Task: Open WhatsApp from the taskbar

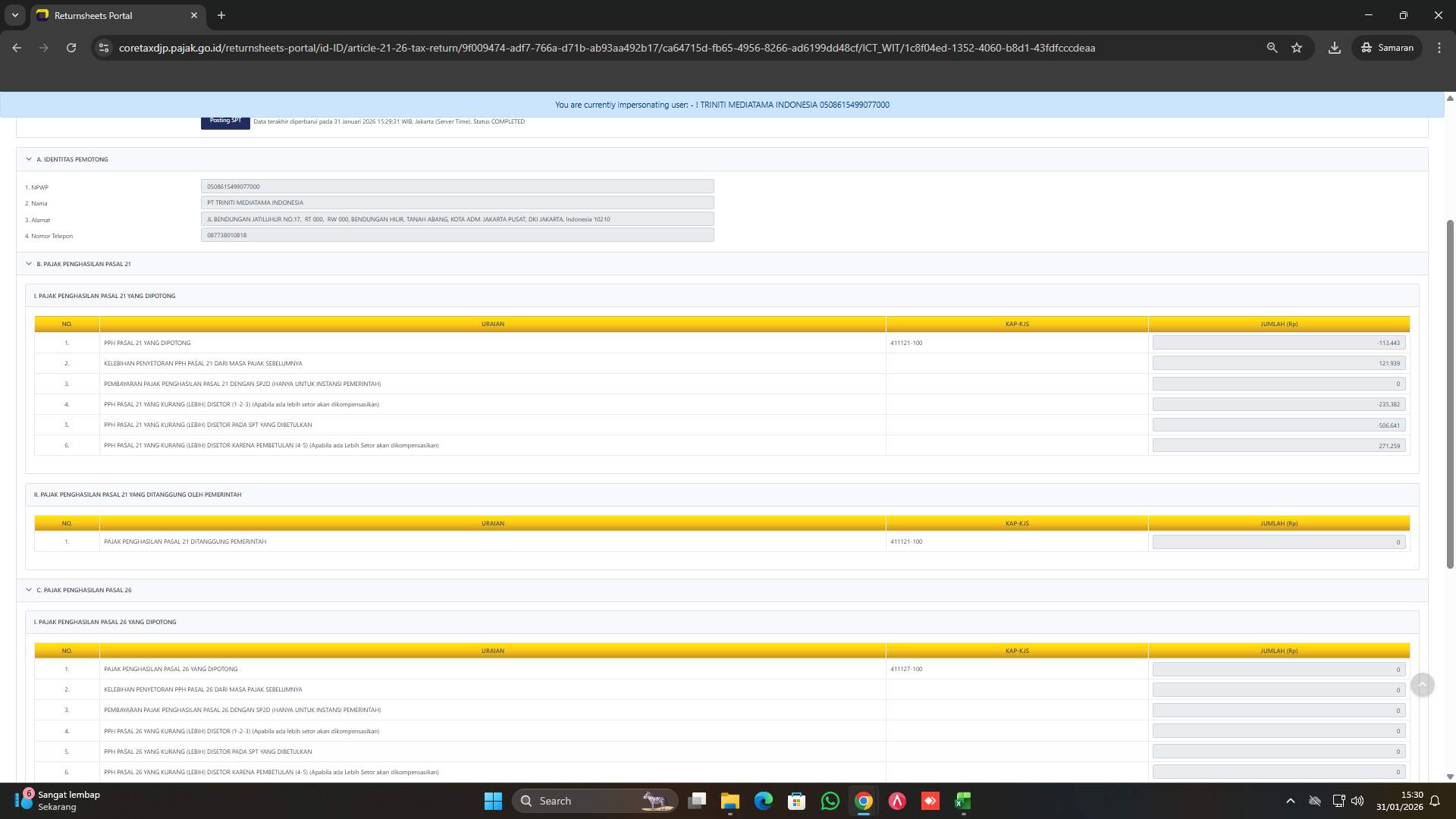Action: 830,801
